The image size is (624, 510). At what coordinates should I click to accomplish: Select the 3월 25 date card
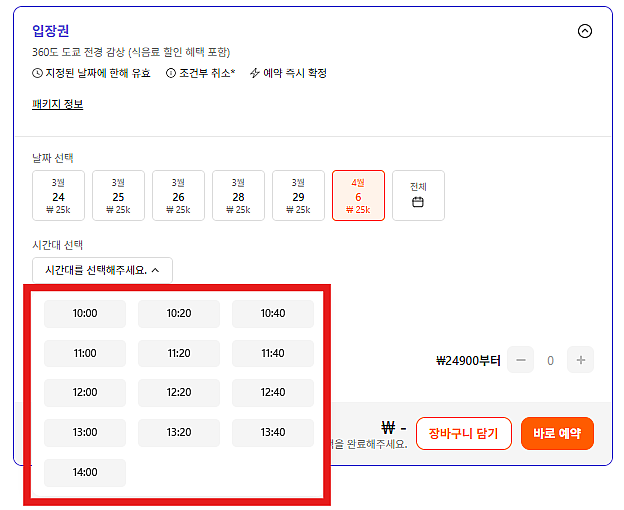[x=119, y=195]
